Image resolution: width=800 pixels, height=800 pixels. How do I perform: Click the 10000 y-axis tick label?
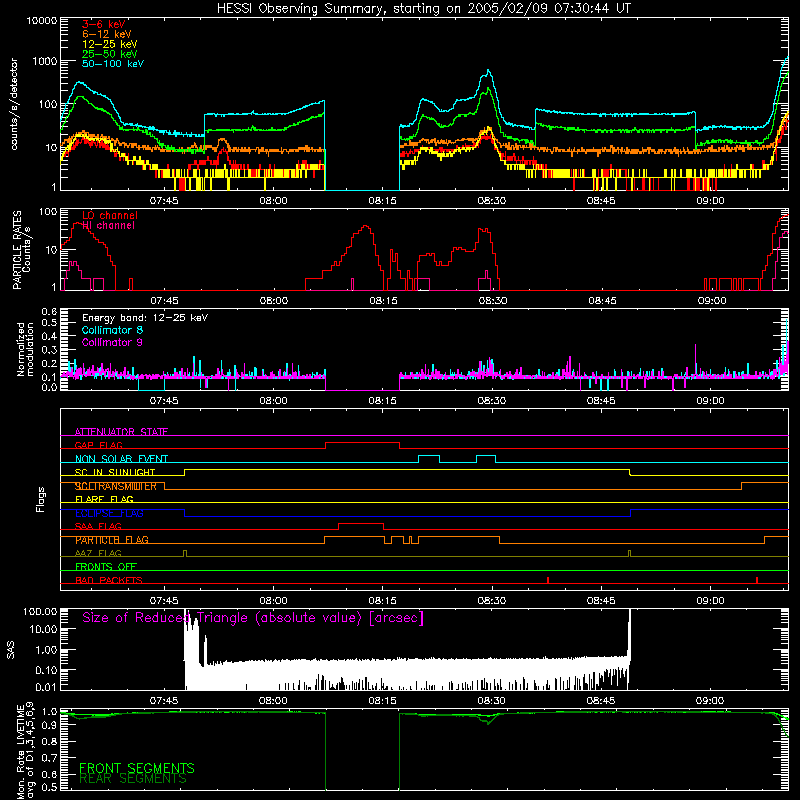coord(42,20)
